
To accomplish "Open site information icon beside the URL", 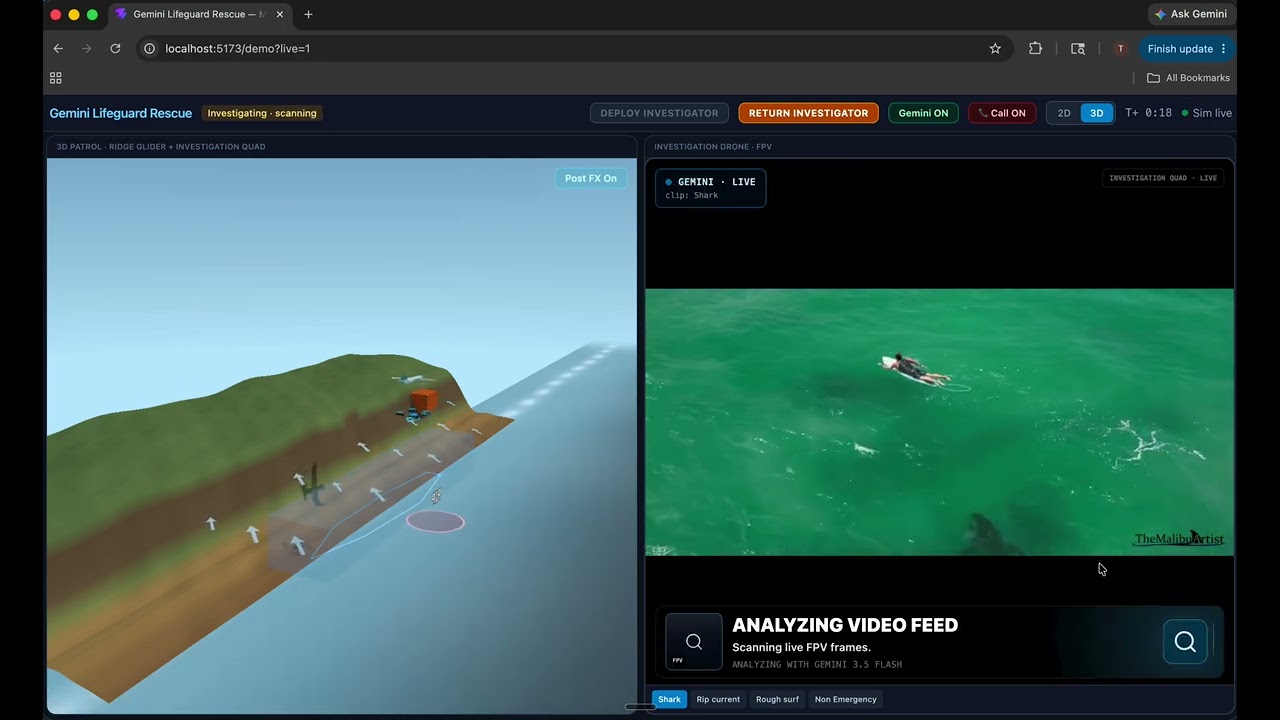I will click(149, 48).
